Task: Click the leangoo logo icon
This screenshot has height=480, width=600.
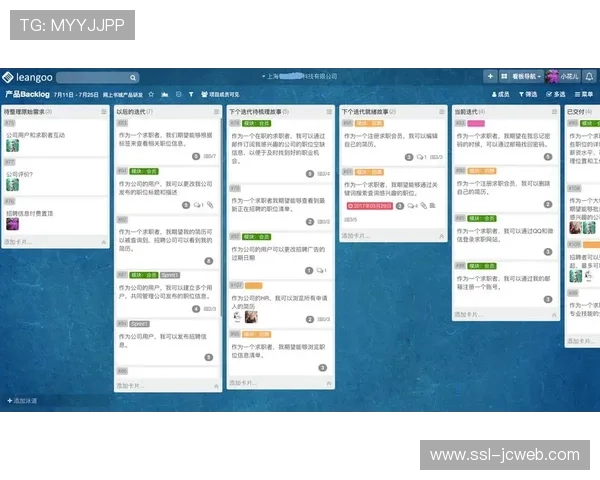Action: pos(8,77)
